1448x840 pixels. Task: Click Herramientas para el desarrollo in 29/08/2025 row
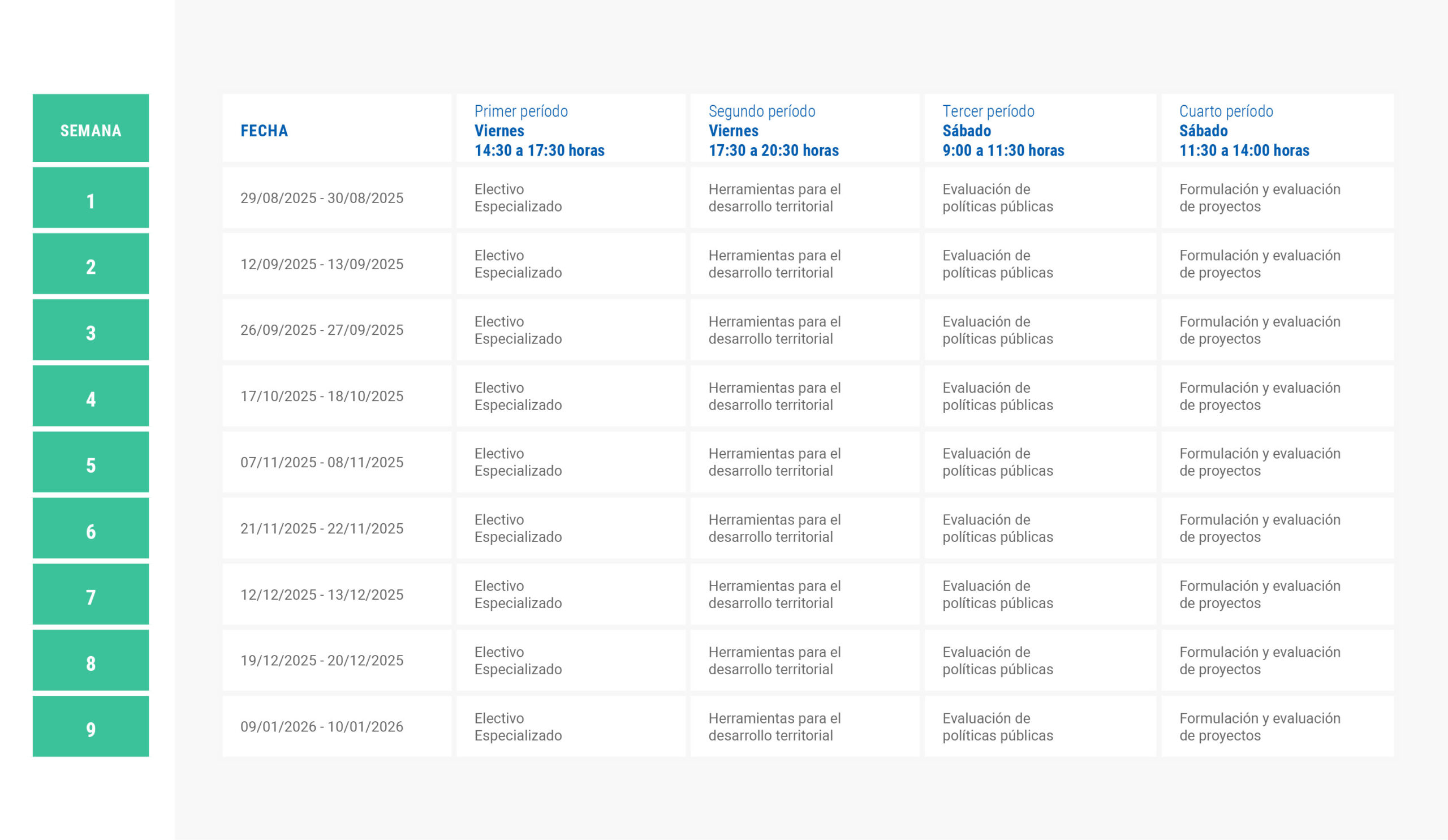[x=804, y=197]
